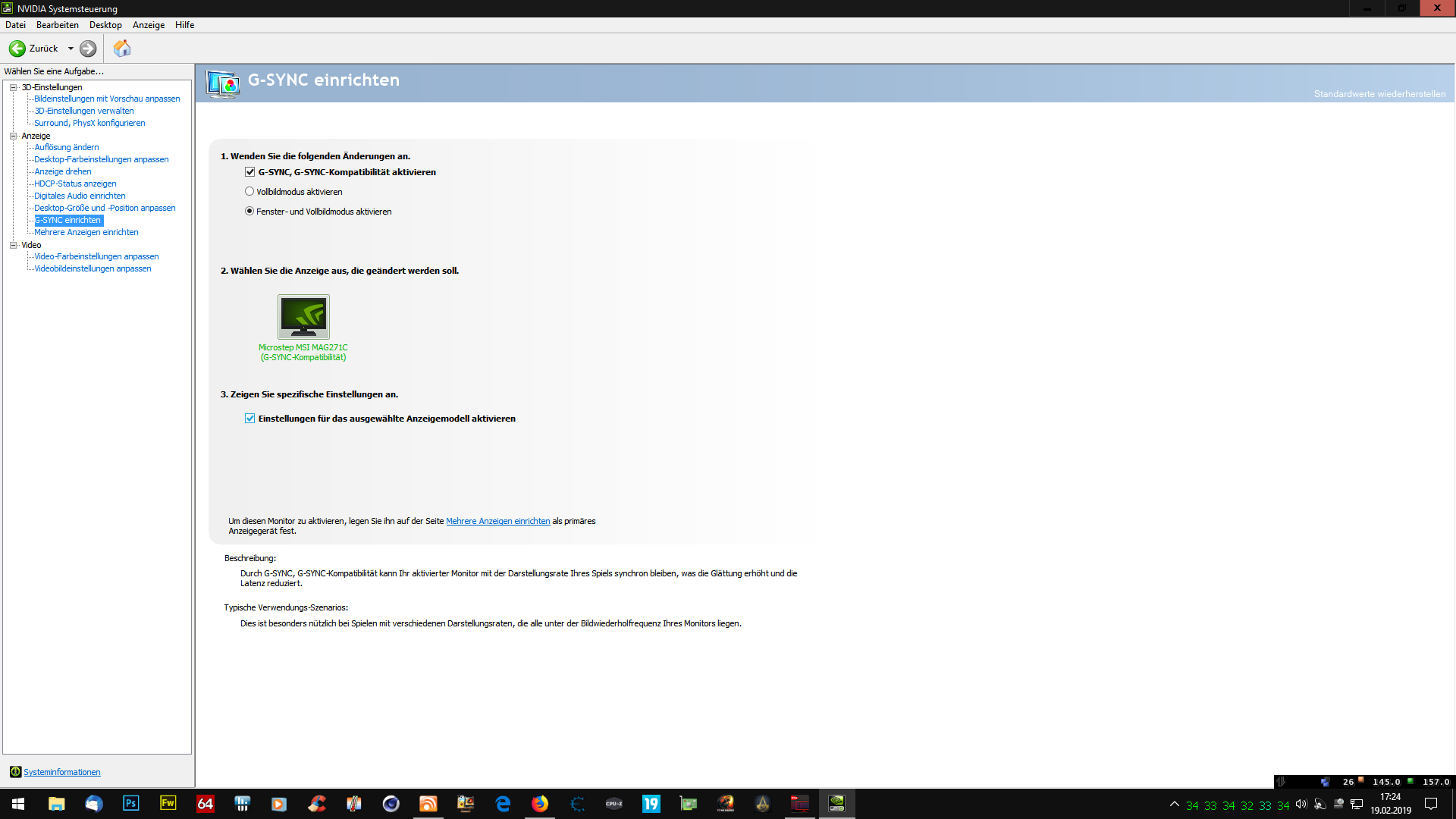Open the Bearbeiten menu
Screen dimensions: 1456x819
coord(58,25)
